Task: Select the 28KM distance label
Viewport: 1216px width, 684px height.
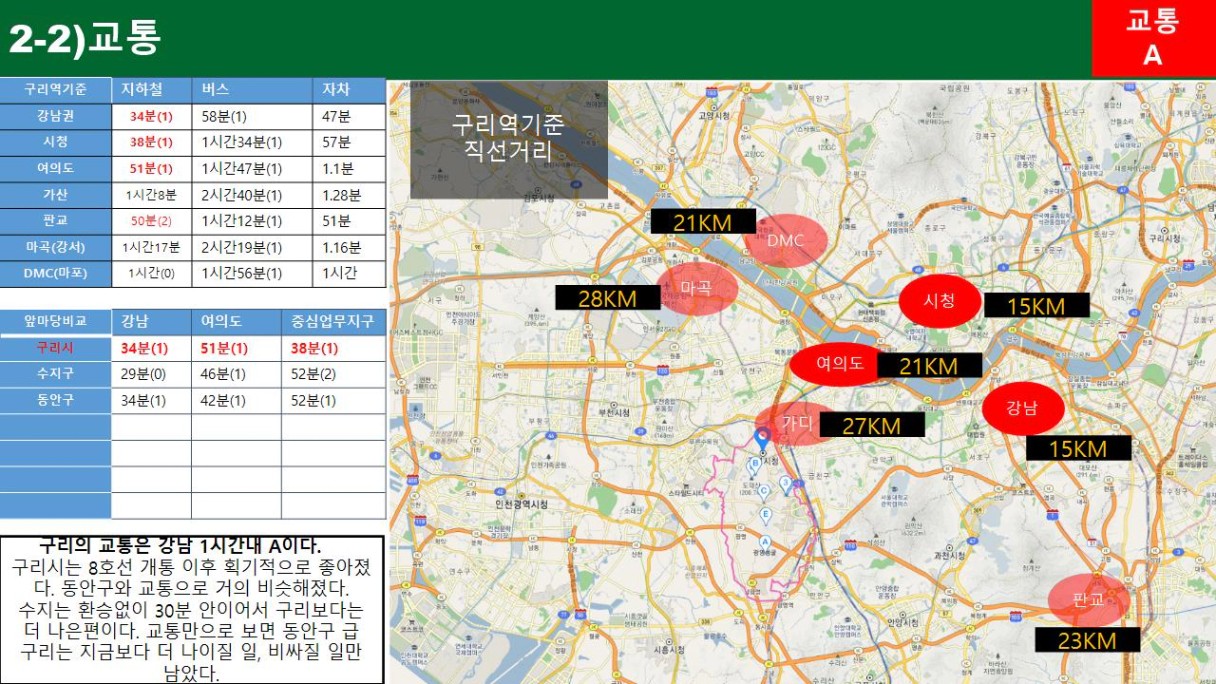Action: point(608,298)
